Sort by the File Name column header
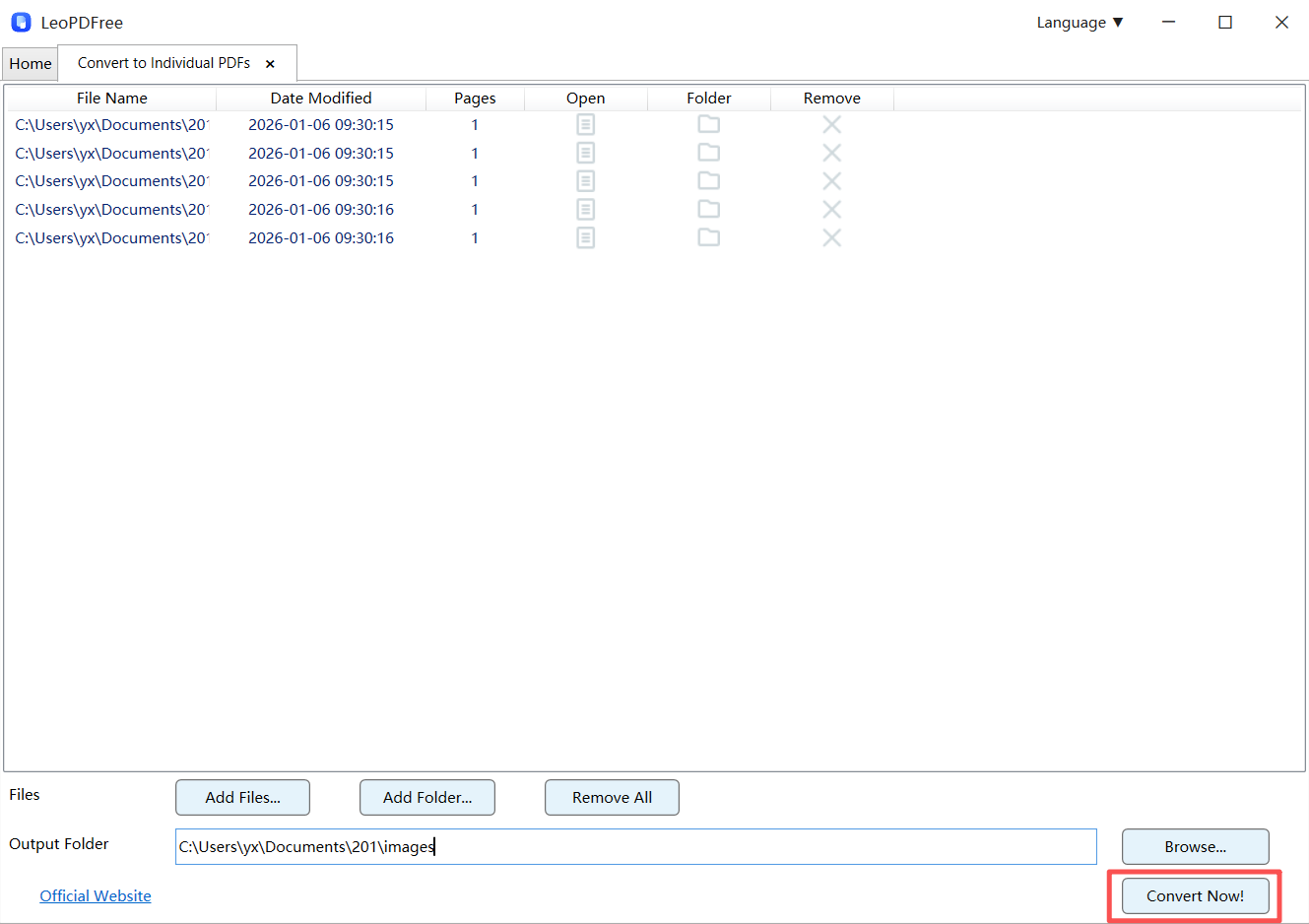 pyautogui.click(x=111, y=99)
